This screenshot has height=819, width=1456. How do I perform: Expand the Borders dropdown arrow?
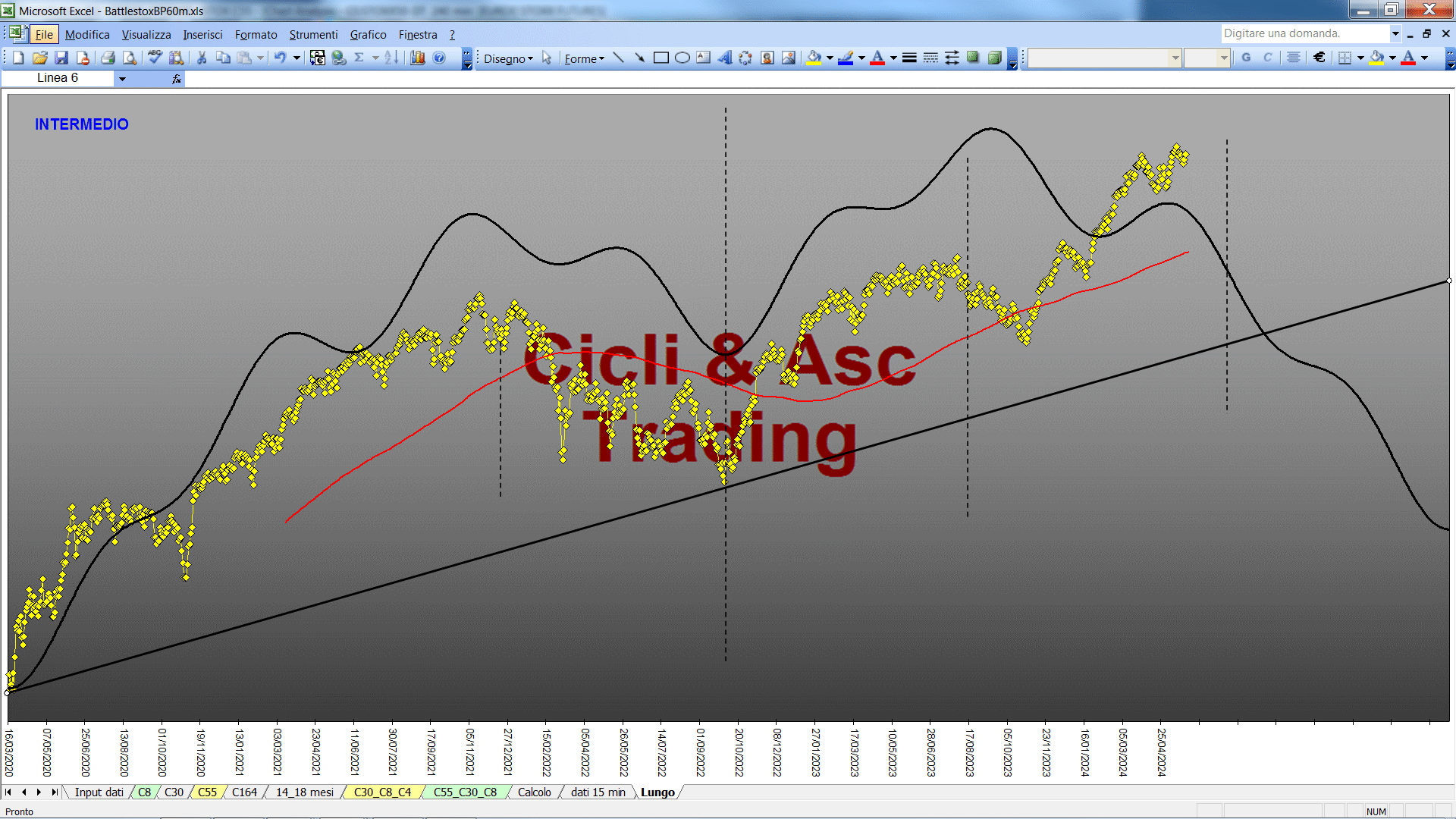pos(1360,58)
